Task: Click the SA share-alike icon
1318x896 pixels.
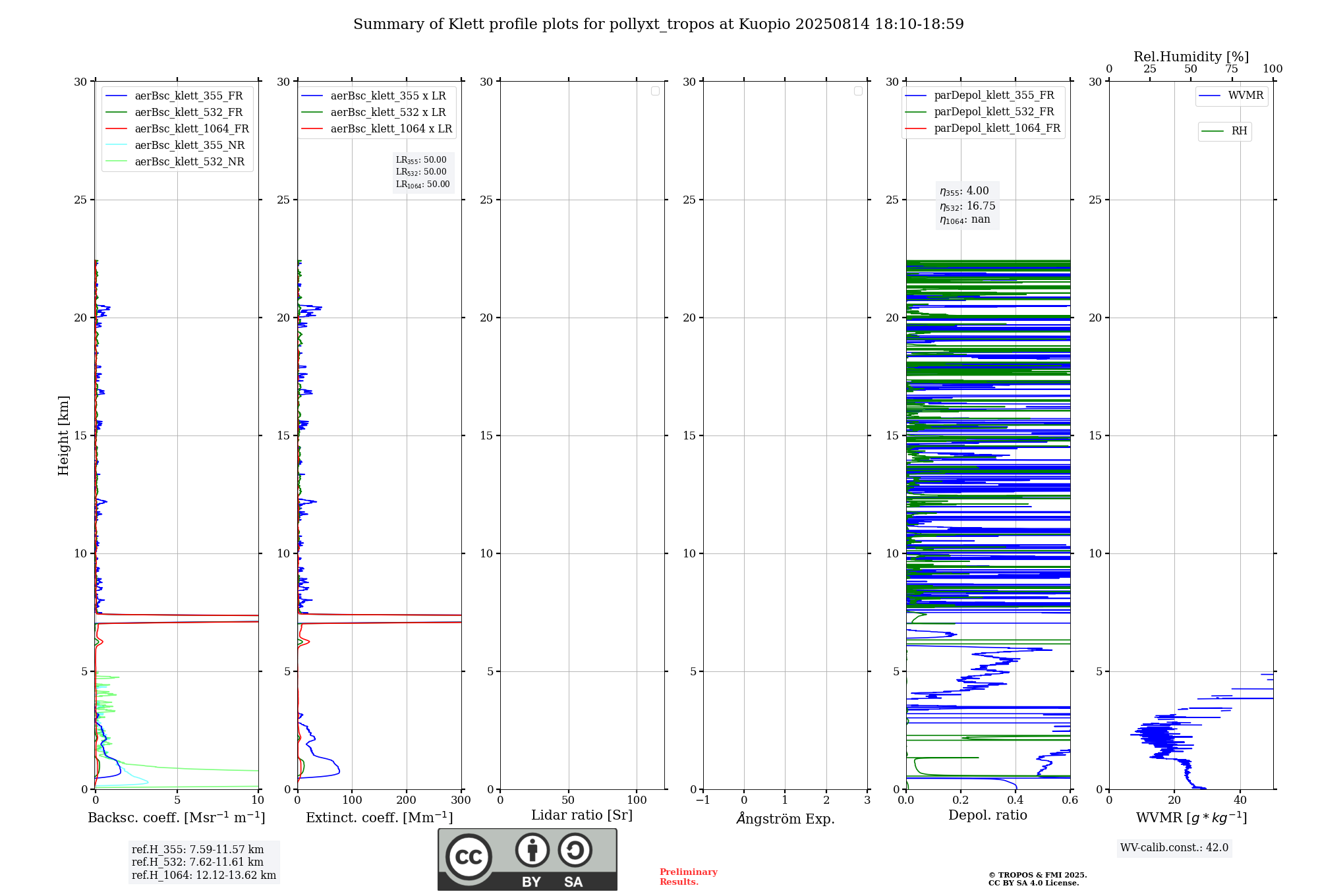Action: point(575,850)
